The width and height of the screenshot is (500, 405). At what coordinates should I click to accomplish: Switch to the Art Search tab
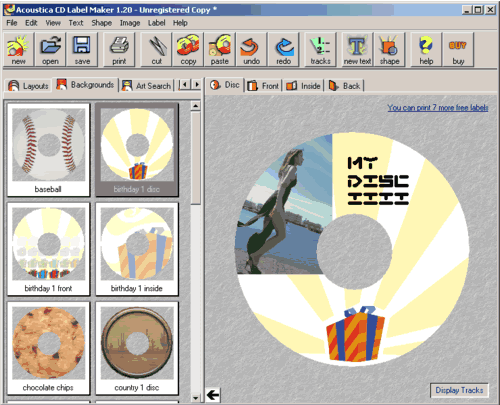click(x=147, y=86)
